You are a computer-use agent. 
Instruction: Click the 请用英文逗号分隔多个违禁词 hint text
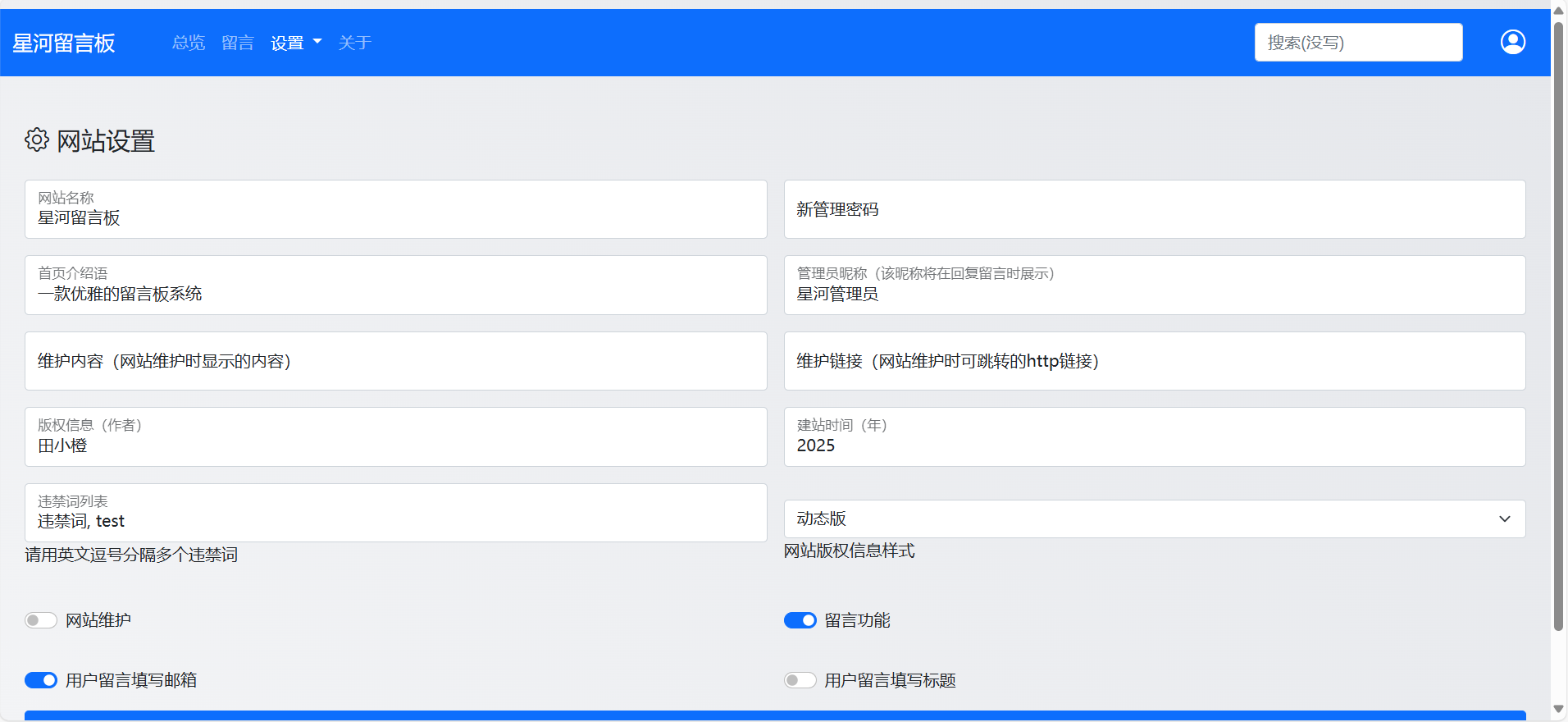131,555
